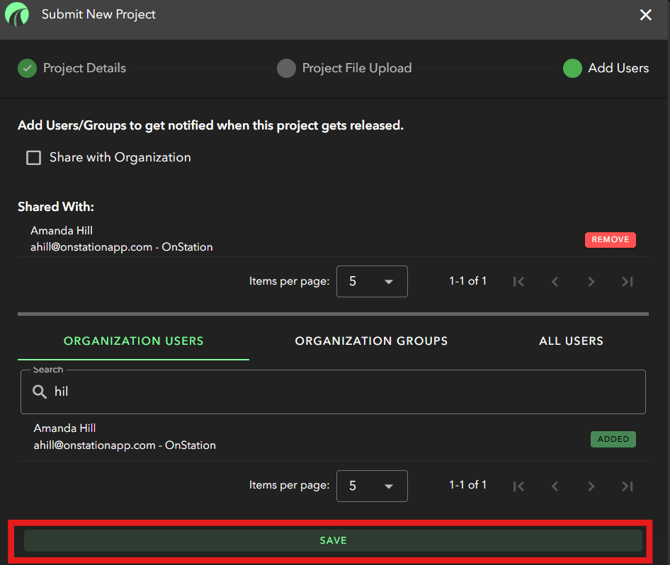Viewport: 670px width, 565px height.
Task: Open Shared With items per page dropdown
Action: tap(371, 282)
